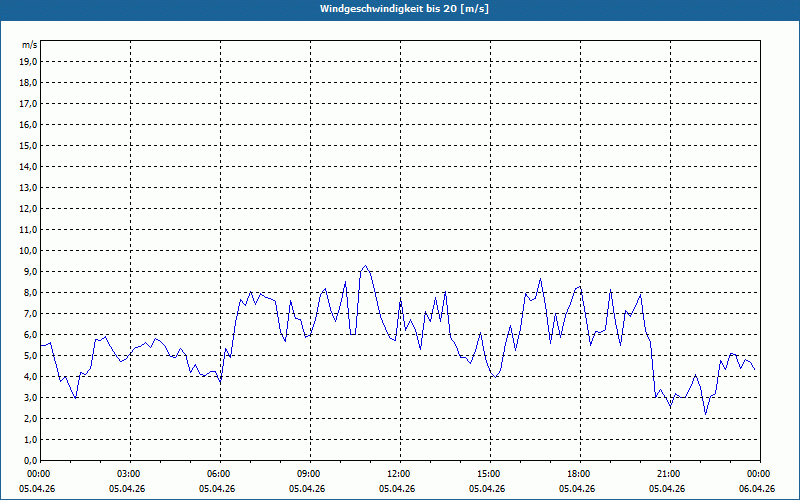Click the "05.04.26" date beneath 03:00

tap(127, 489)
